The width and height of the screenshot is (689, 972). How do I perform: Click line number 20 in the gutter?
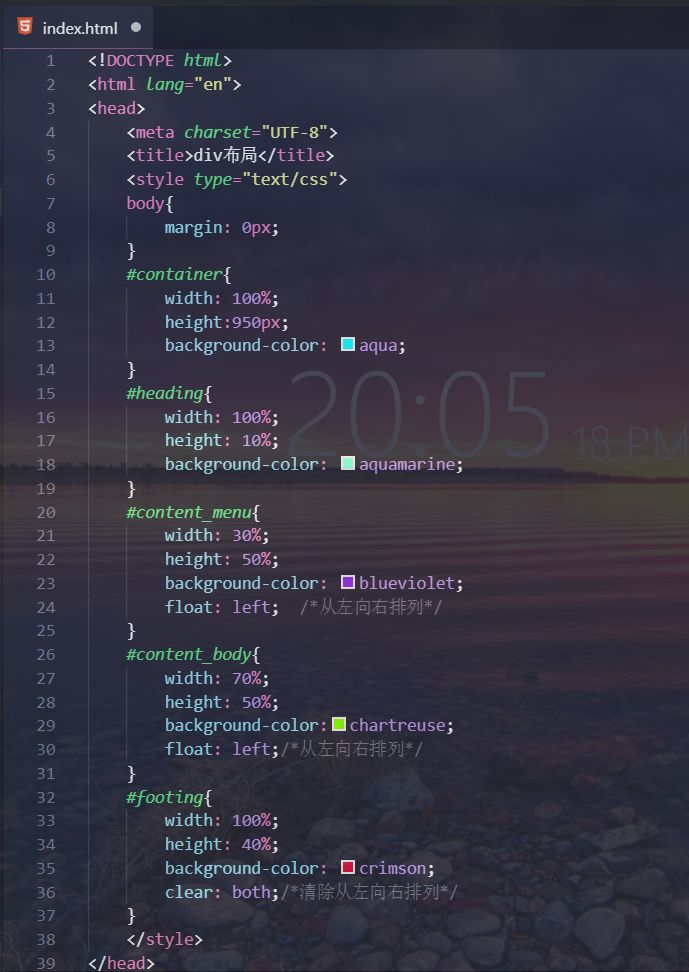pyautogui.click(x=46, y=512)
